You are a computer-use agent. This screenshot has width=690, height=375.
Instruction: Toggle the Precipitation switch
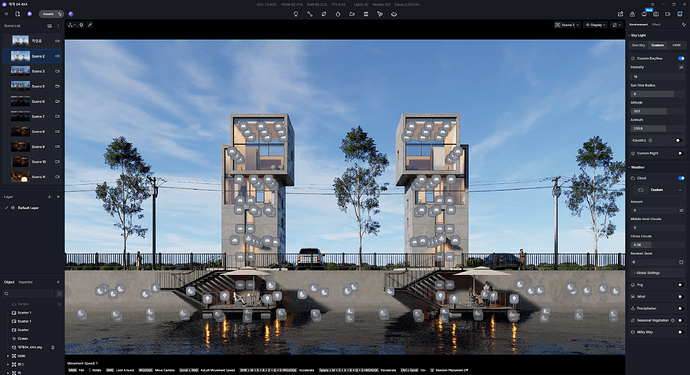click(681, 309)
